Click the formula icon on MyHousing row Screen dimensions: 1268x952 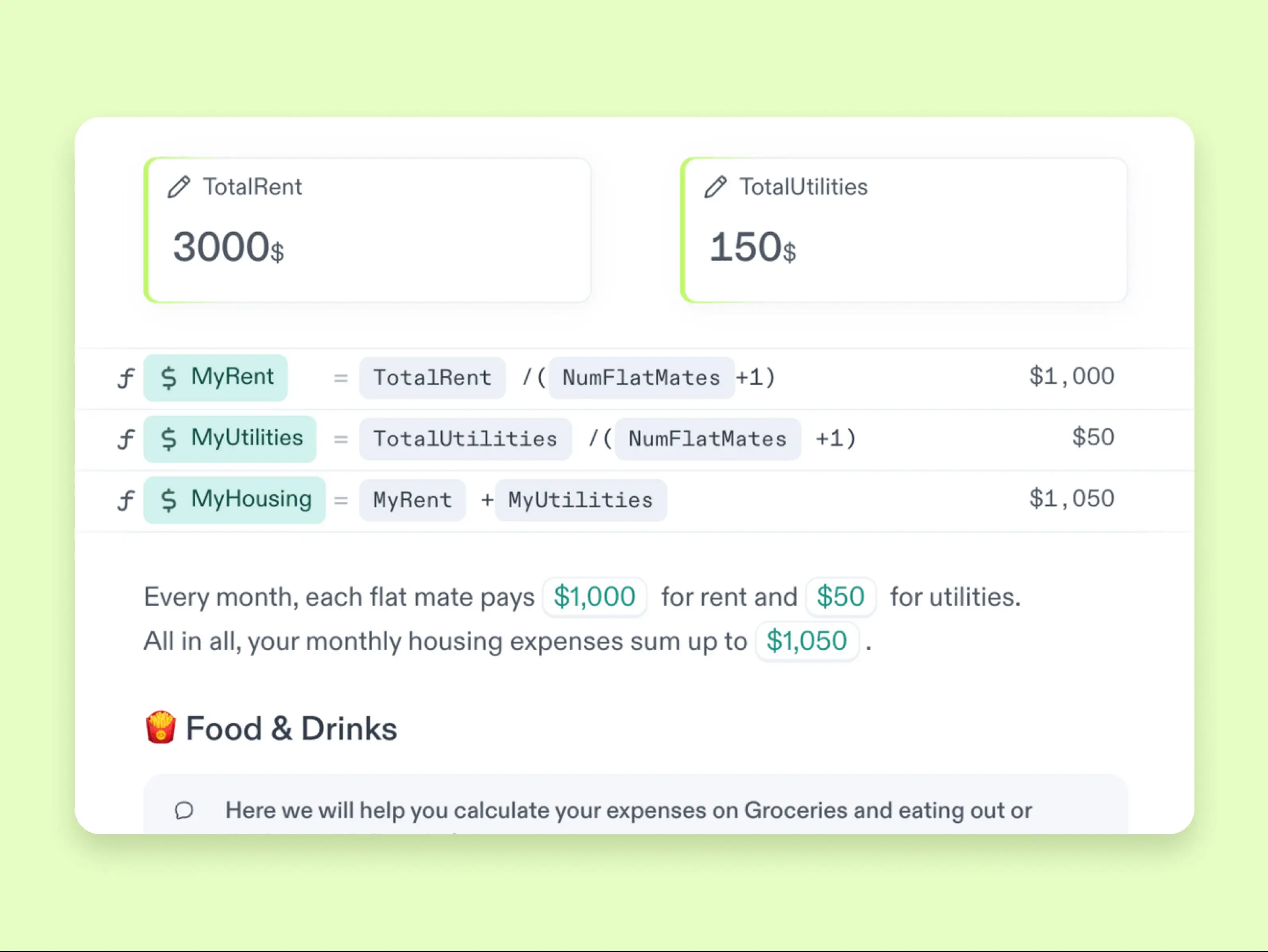(x=126, y=500)
